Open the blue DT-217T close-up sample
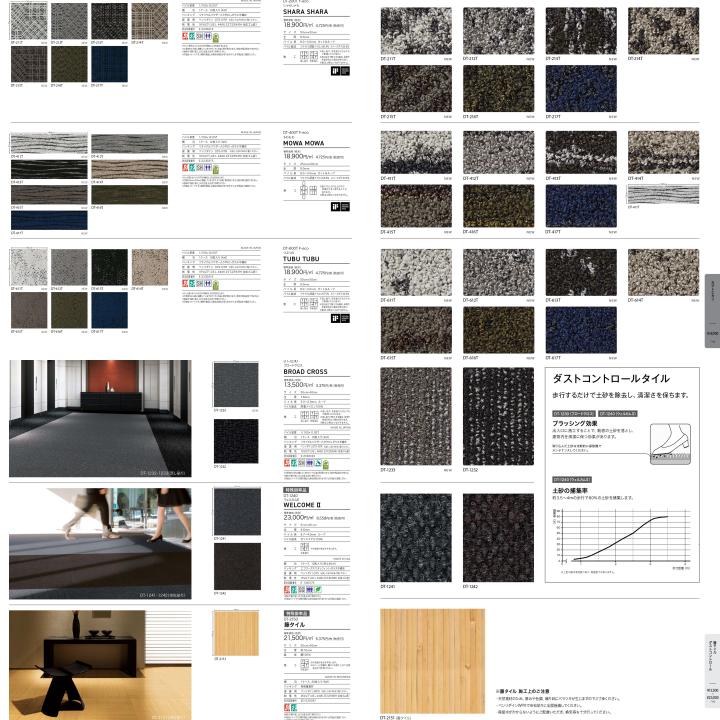Screen dimensions: 720x720 [x=581, y=89]
